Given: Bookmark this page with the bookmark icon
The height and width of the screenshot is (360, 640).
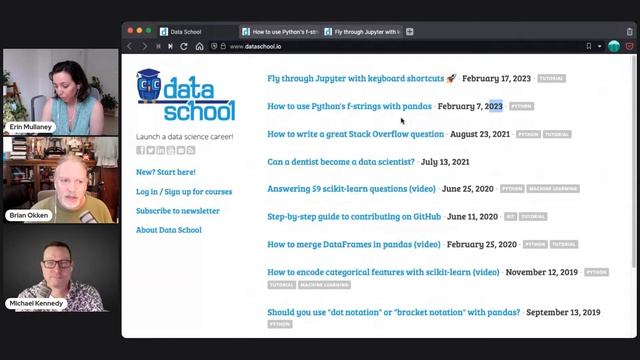Looking at the screenshot, I should tap(589, 47).
